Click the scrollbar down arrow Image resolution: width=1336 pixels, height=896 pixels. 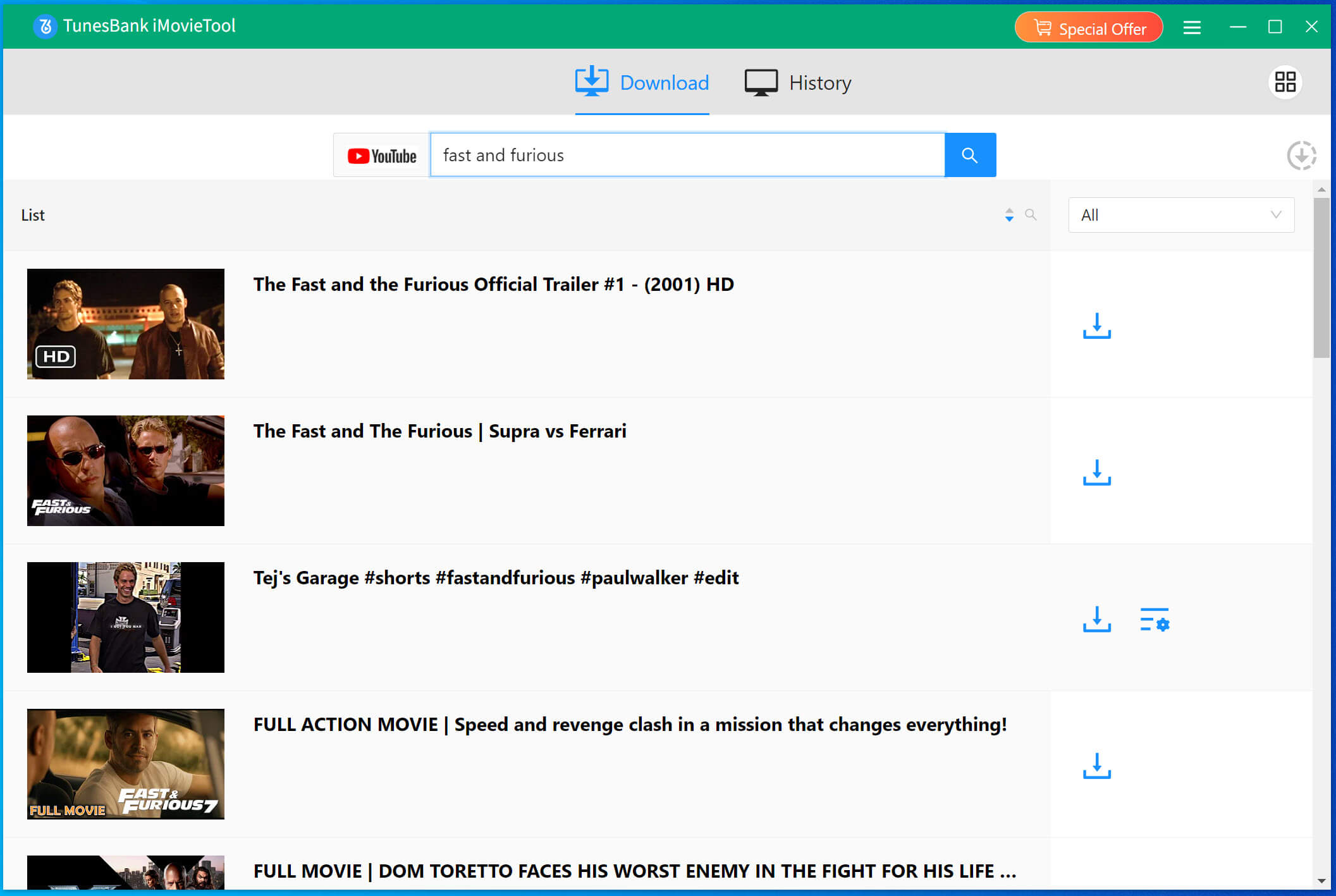point(1321,881)
